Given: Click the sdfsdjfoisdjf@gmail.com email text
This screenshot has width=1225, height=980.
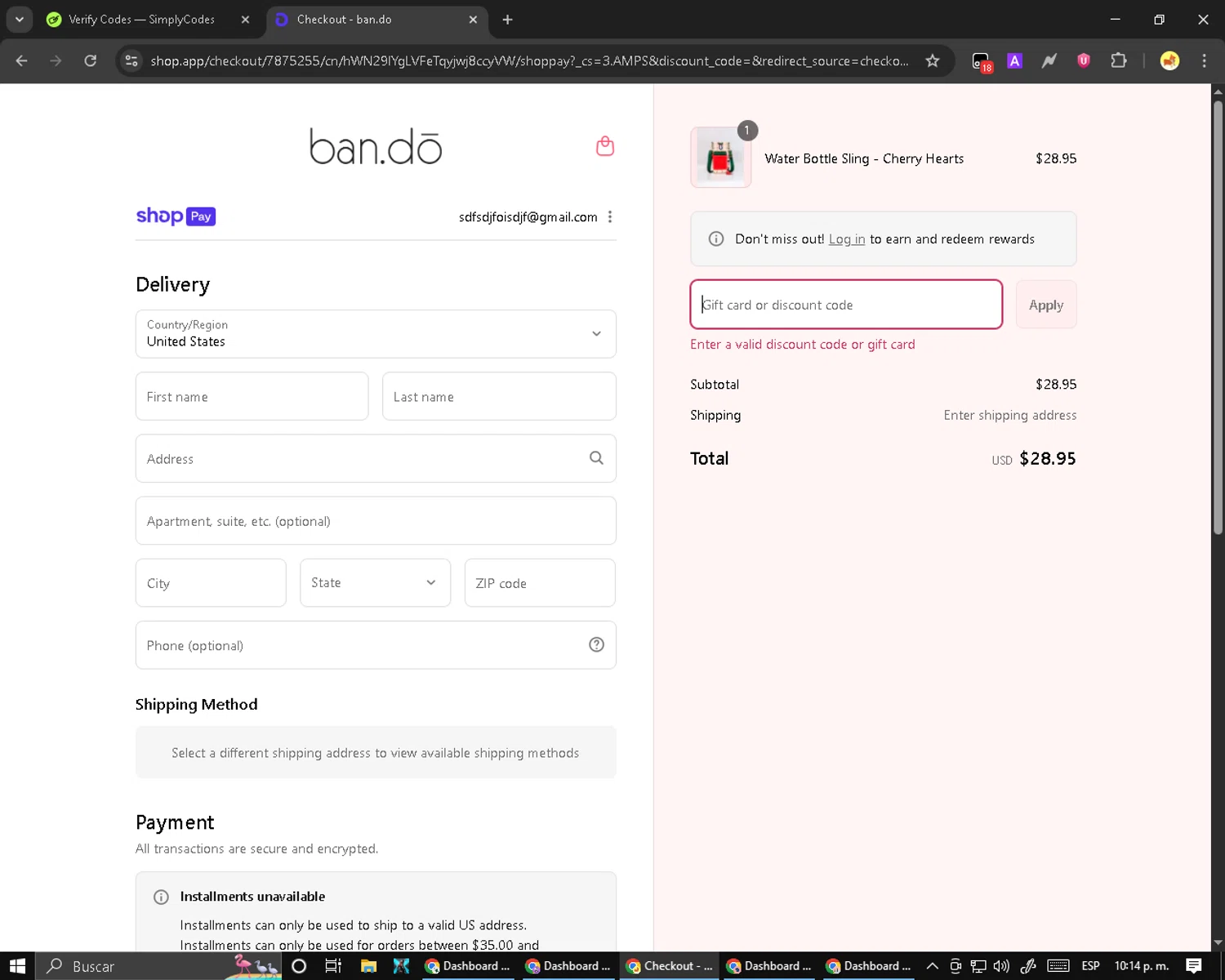Looking at the screenshot, I should coord(528,217).
